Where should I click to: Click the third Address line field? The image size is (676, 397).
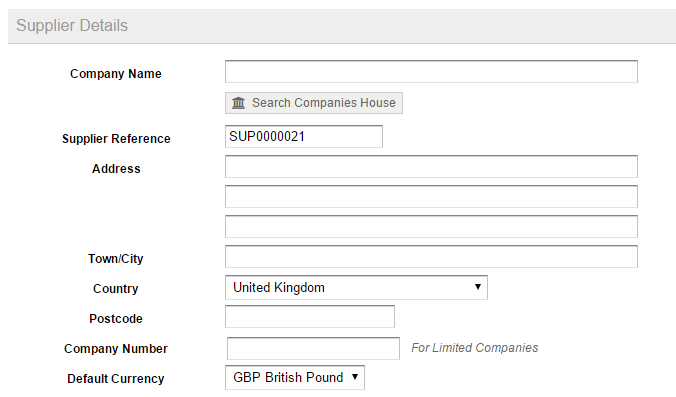pyautogui.click(x=431, y=227)
